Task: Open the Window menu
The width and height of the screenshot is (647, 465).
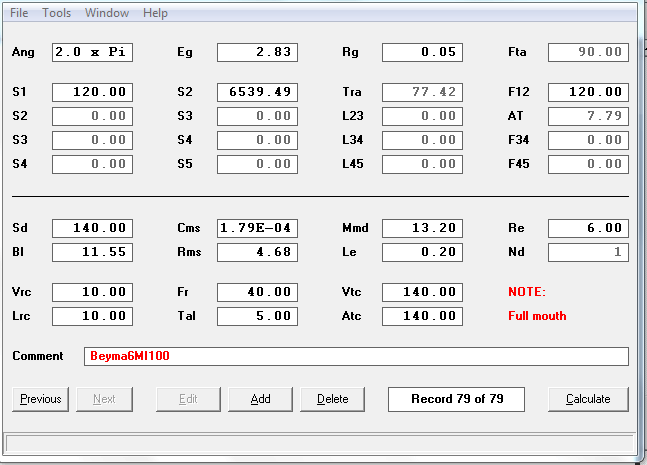Action: [x=107, y=13]
